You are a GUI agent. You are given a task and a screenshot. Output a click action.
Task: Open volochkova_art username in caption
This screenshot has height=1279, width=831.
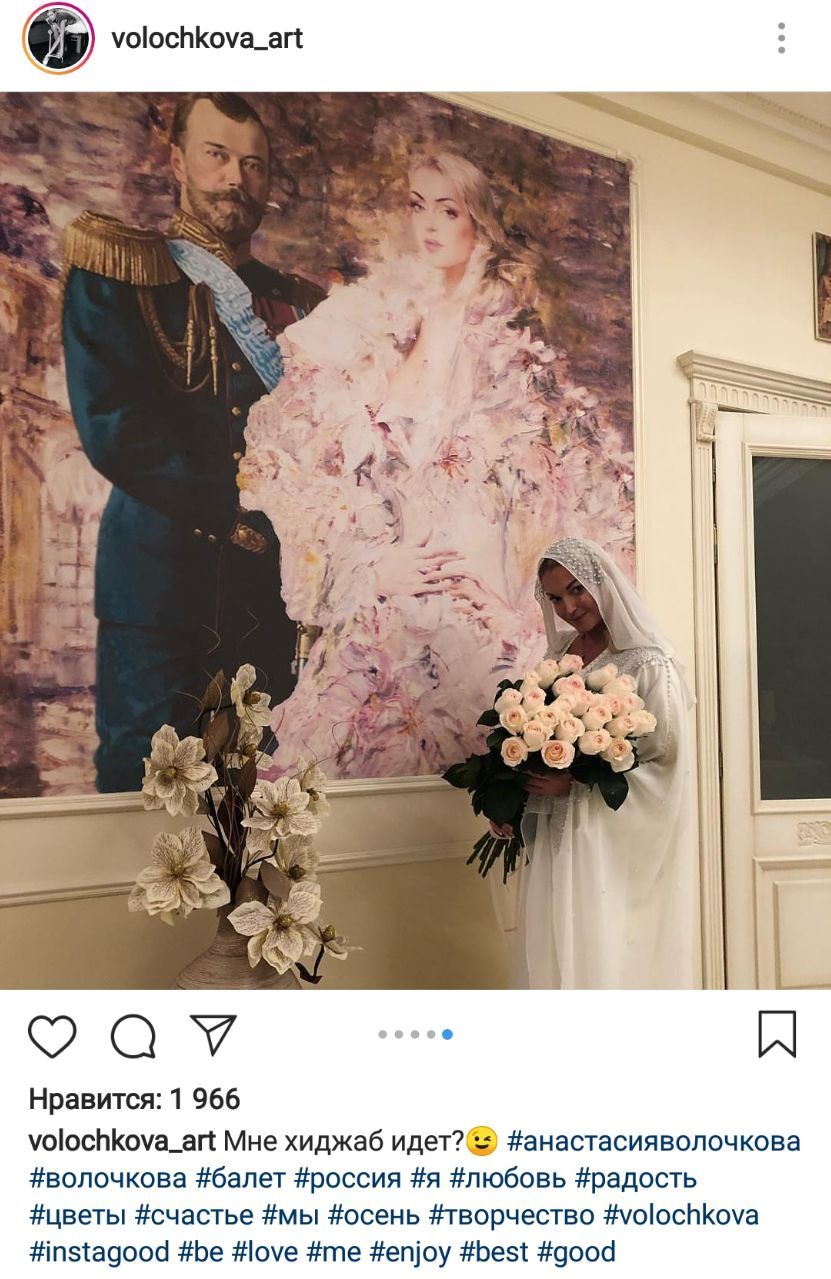tap(122, 1141)
